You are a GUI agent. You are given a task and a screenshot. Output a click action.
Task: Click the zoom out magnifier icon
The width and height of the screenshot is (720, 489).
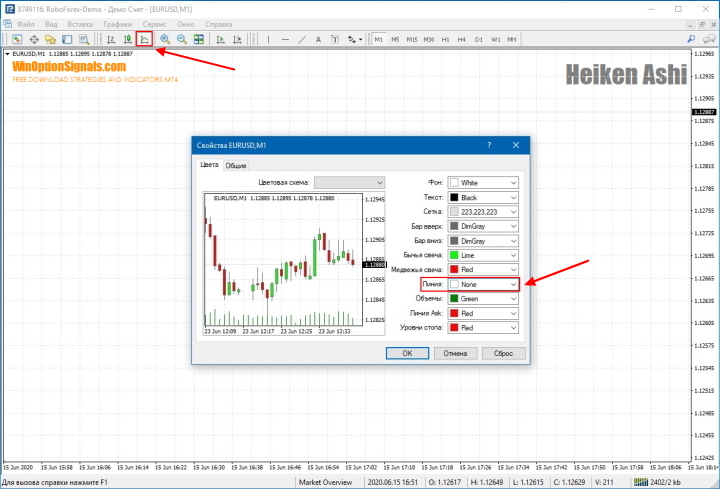181,39
